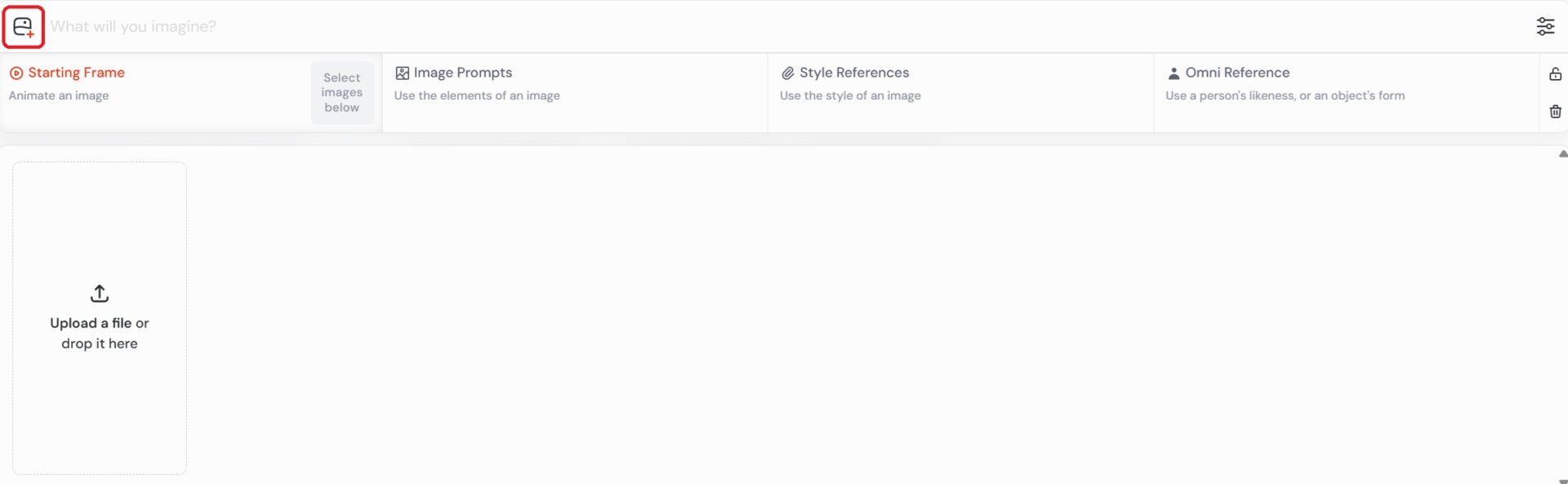This screenshot has width=1568, height=484.
Task: Select the Starting Frame section label
Action: click(77, 73)
